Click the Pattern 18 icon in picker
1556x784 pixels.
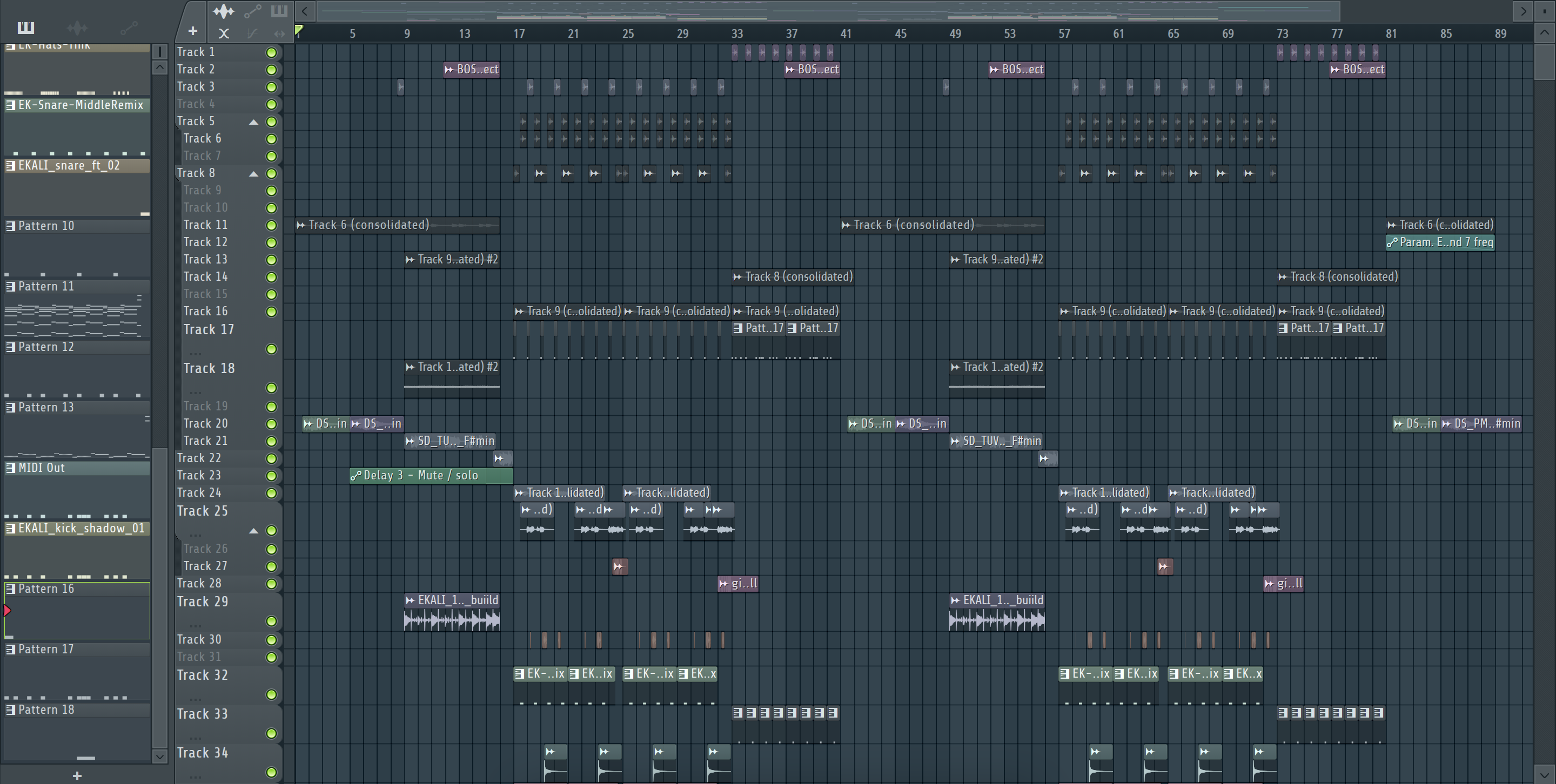click(x=11, y=710)
